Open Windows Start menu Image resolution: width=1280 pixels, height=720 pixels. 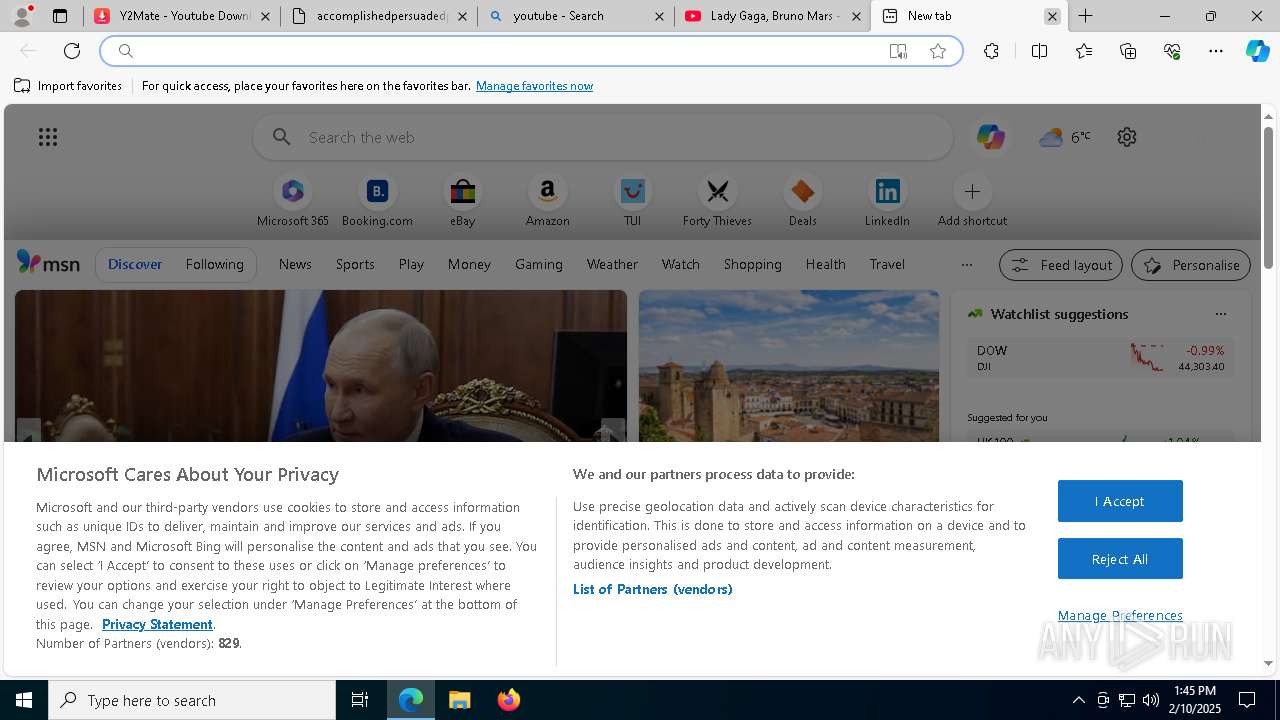pyautogui.click(x=24, y=700)
